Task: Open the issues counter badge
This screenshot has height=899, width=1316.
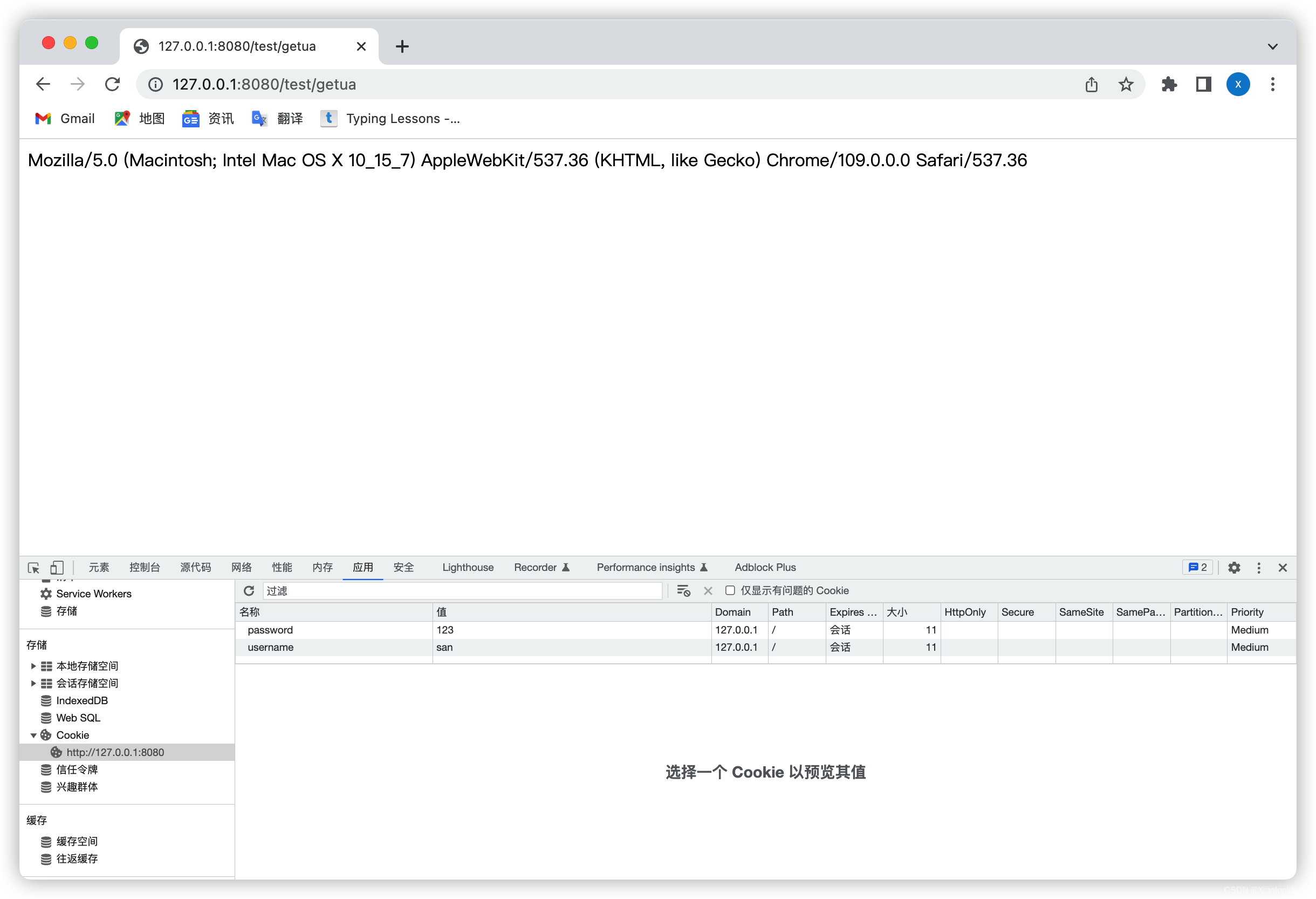Action: (1197, 568)
